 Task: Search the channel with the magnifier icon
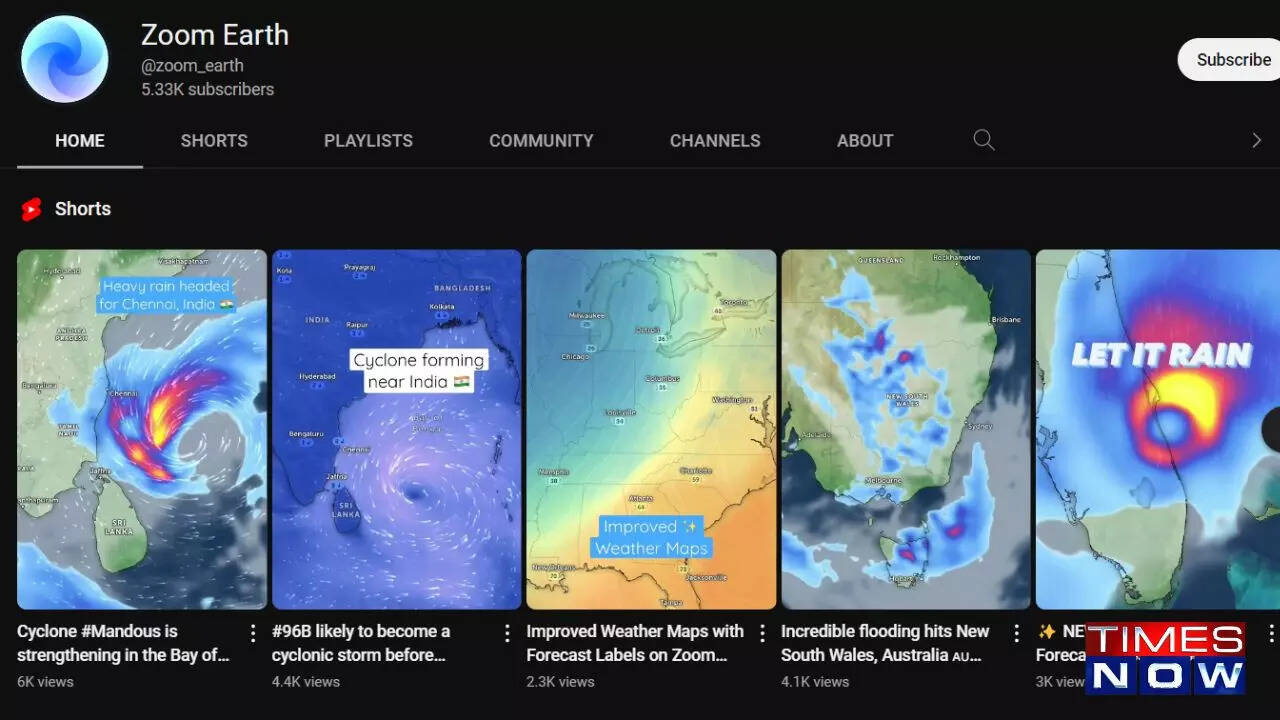984,140
